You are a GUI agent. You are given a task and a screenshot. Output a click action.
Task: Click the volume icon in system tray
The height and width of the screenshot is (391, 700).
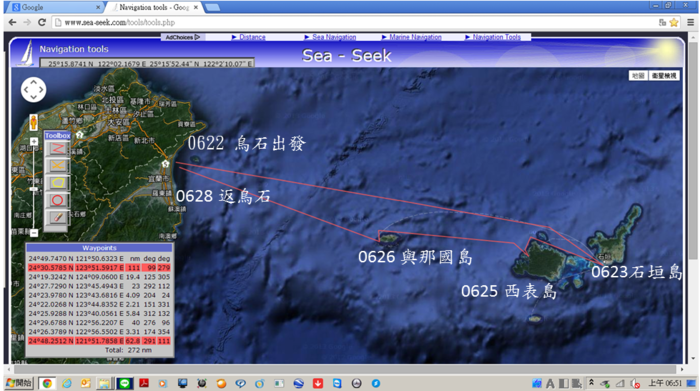click(x=635, y=383)
